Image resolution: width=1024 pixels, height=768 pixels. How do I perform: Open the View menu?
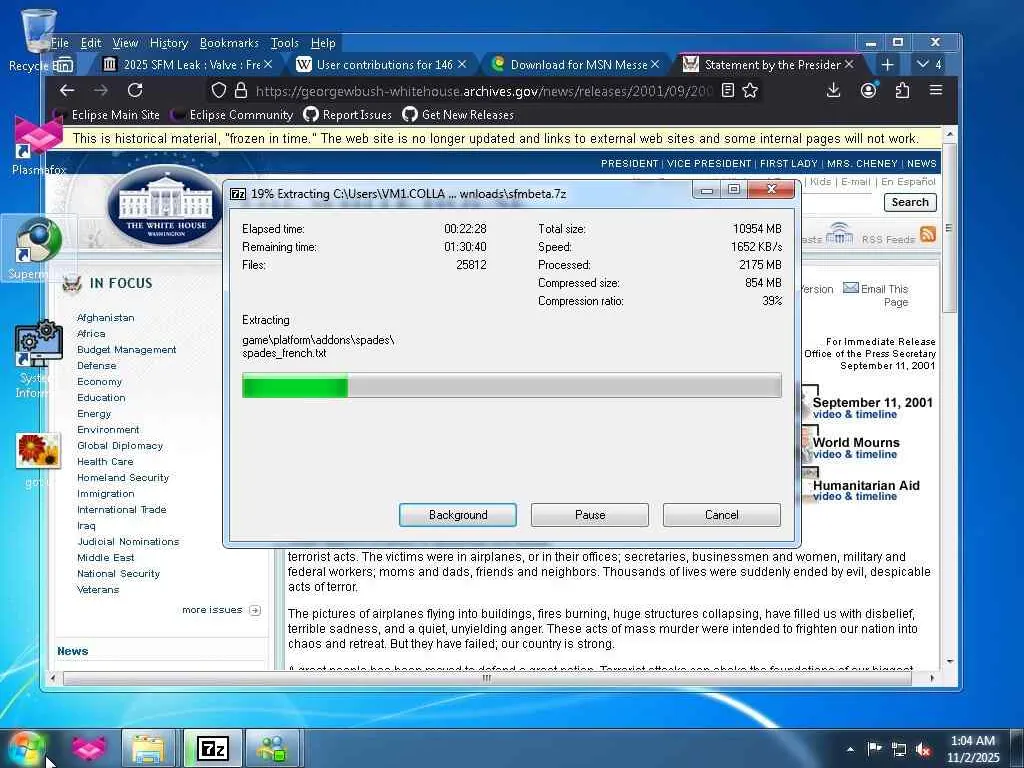pos(125,43)
